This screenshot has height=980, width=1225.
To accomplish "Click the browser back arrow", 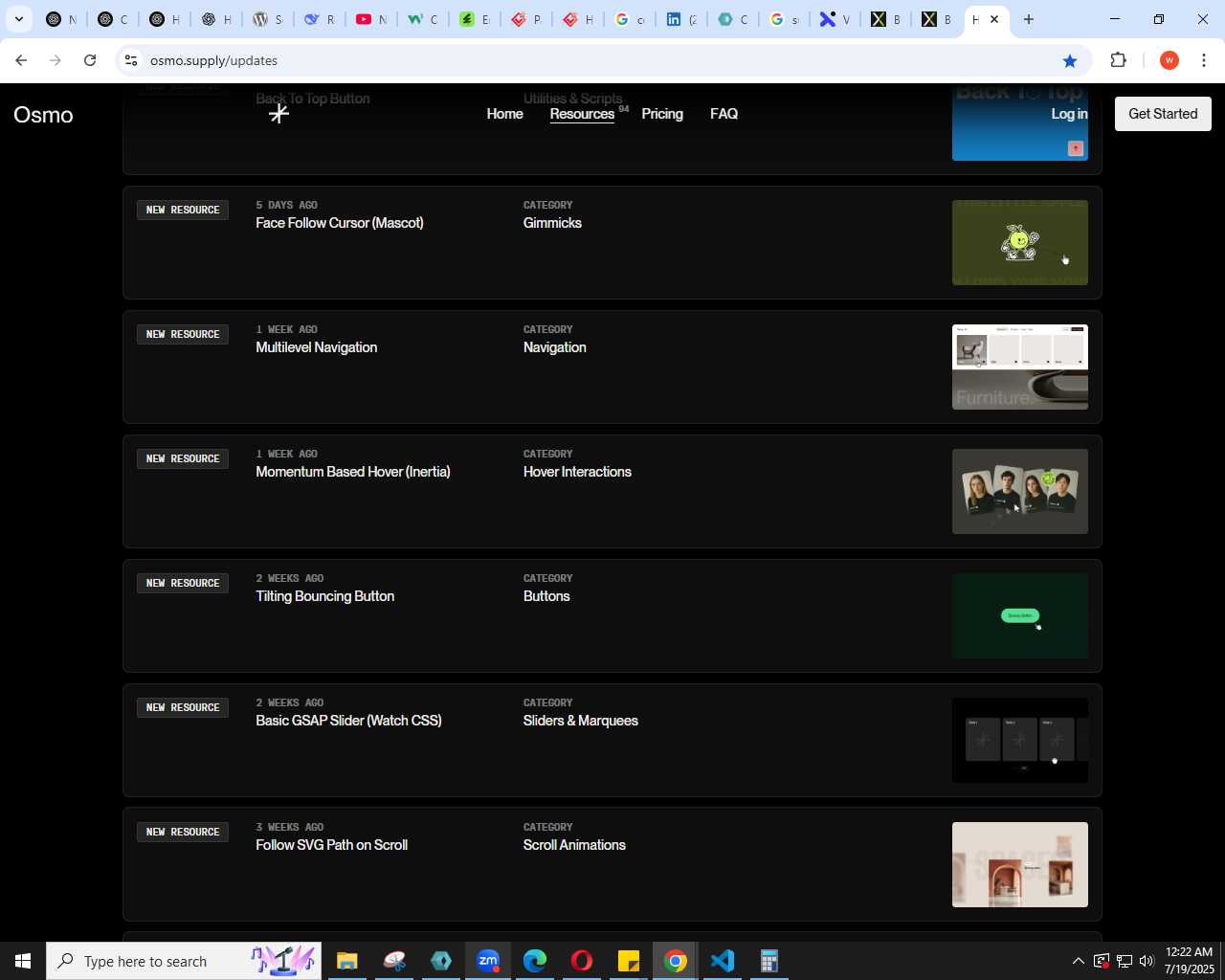I will (21, 60).
